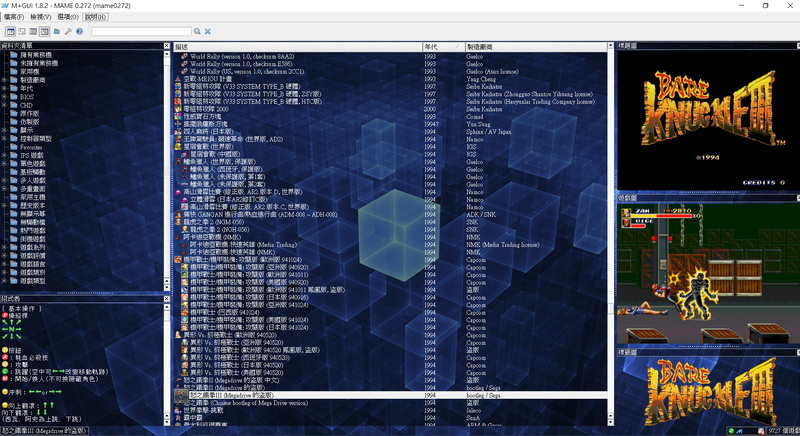Click the second small view toolbar icon
The image size is (800, 436).
coord(22,32)
